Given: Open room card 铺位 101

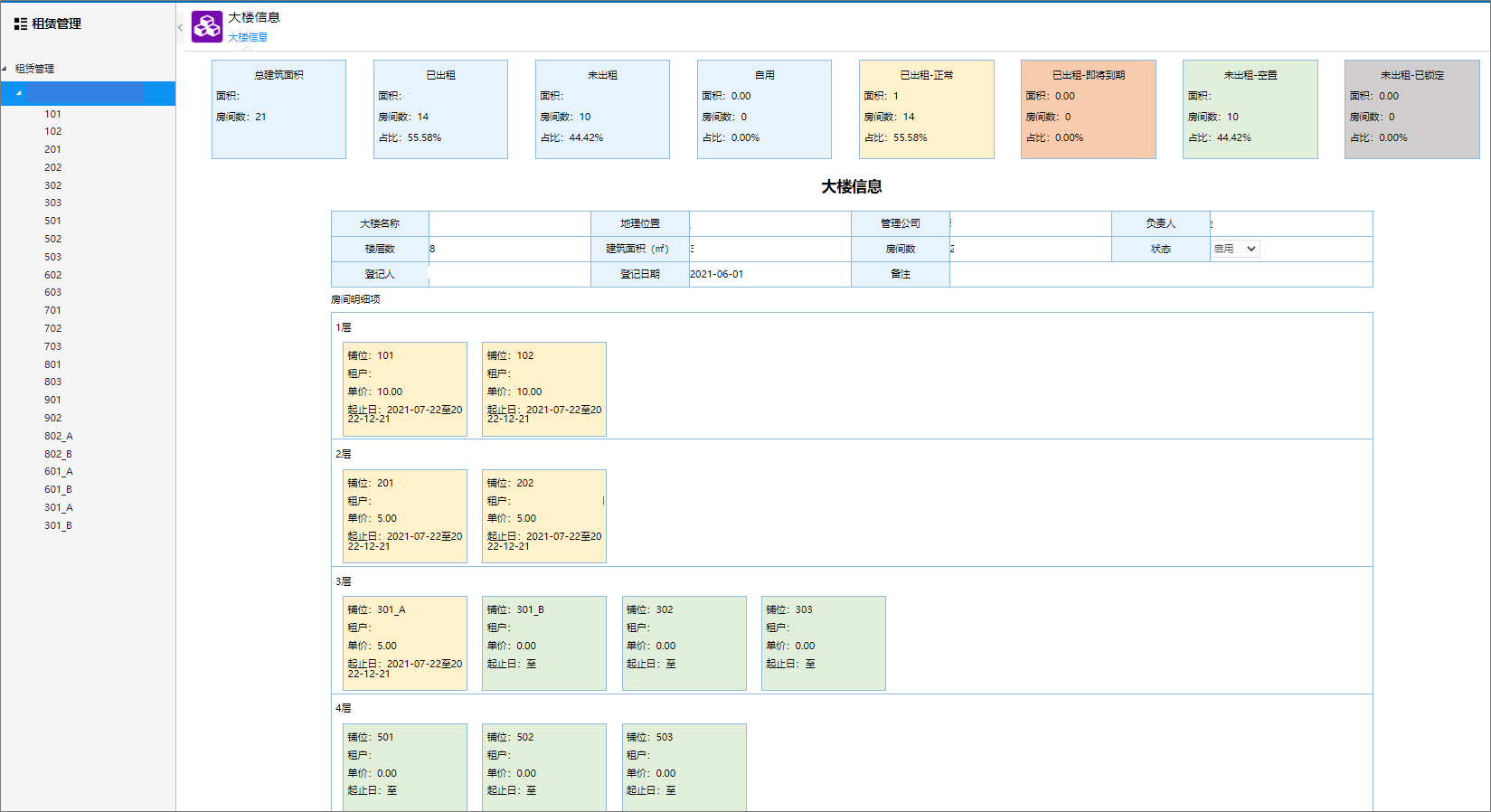Looking at the screenshot, I should (405, 389).
